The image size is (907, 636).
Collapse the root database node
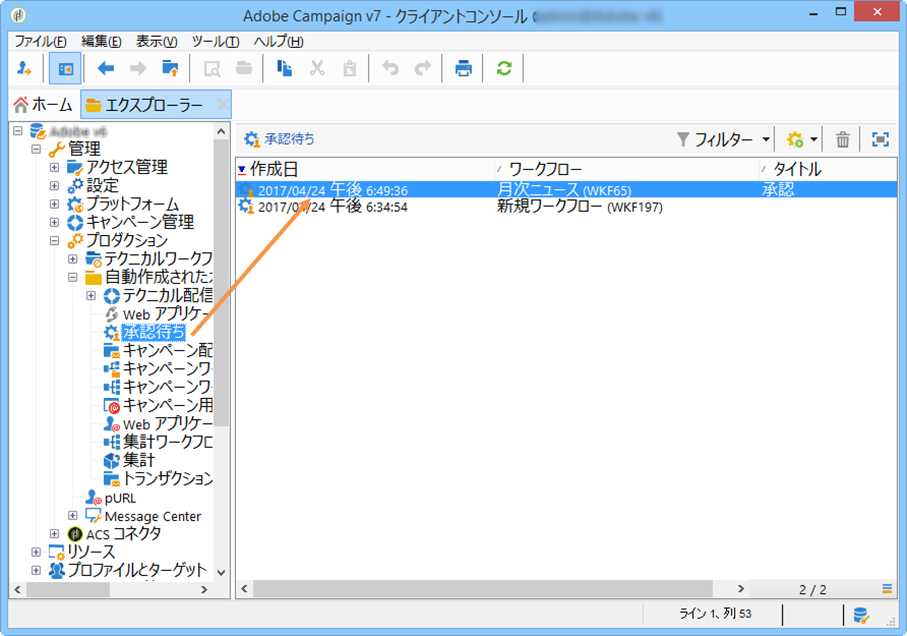(x=18, y=131)
